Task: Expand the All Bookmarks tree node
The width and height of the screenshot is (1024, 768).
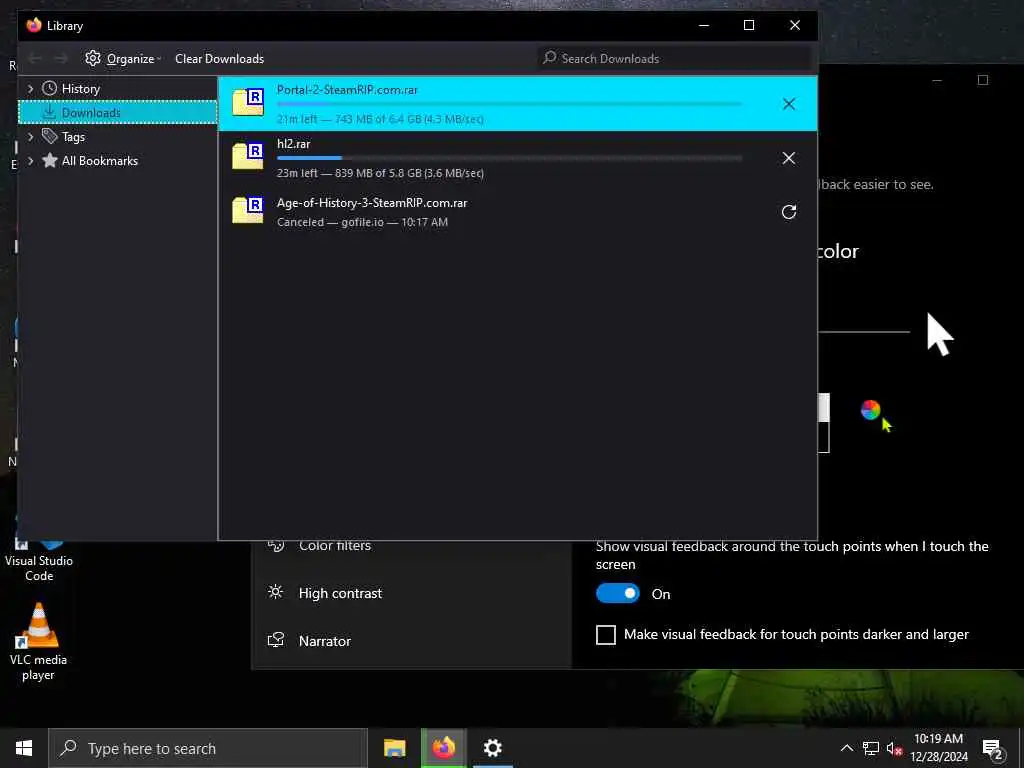Action: 30,161
